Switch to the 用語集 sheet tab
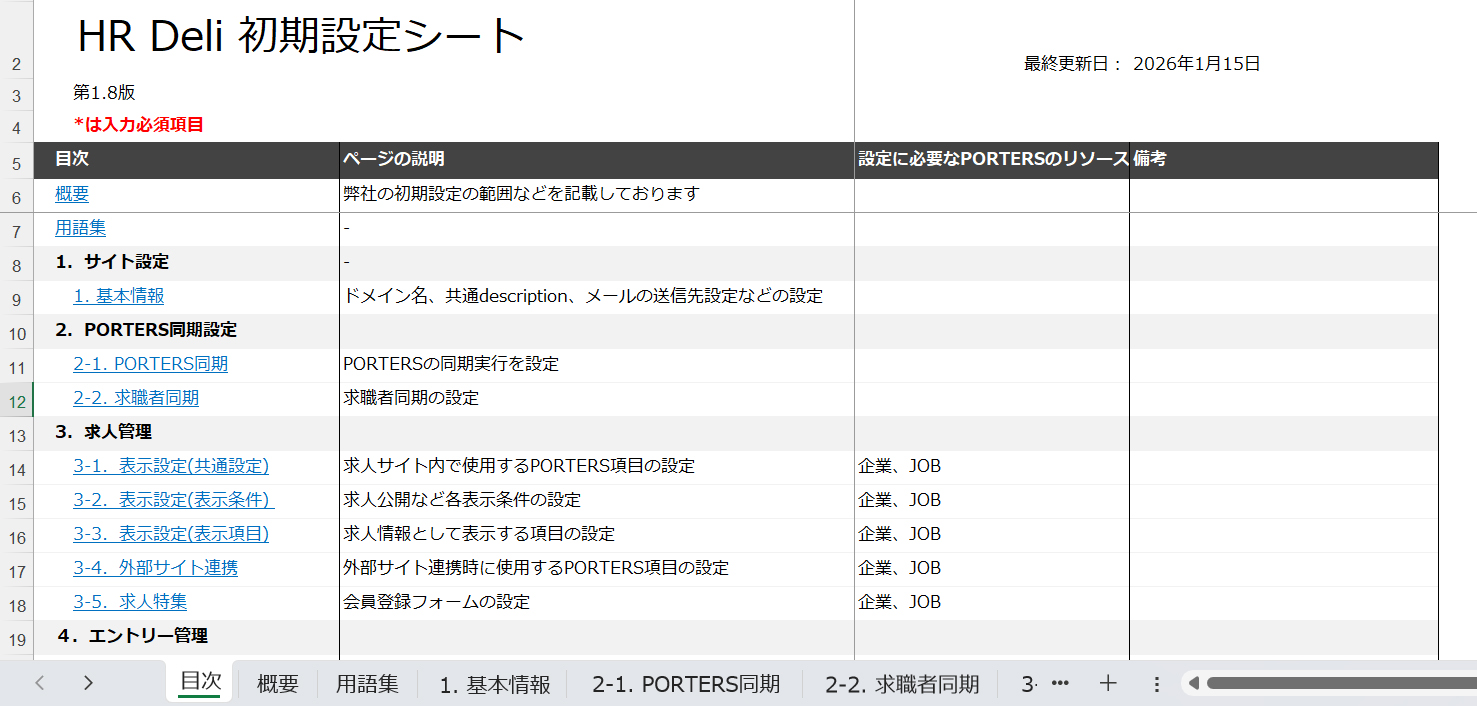The width and height of the screenshot is (1477, 706). click(366, 684)
